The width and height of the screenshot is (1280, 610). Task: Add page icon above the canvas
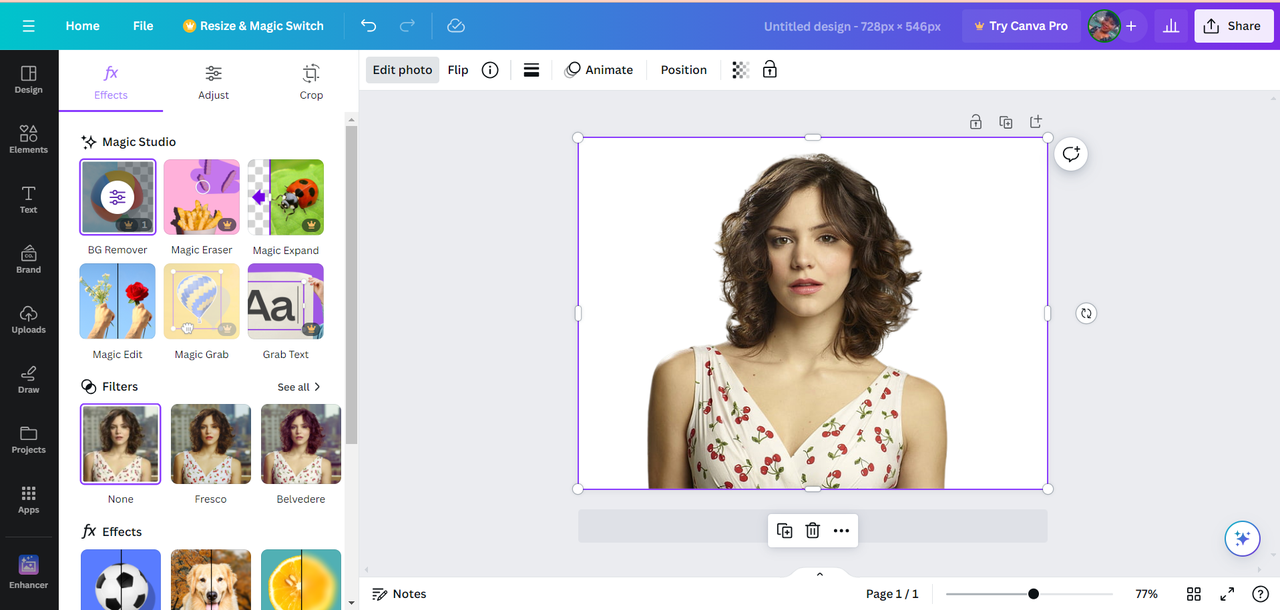1036,122
